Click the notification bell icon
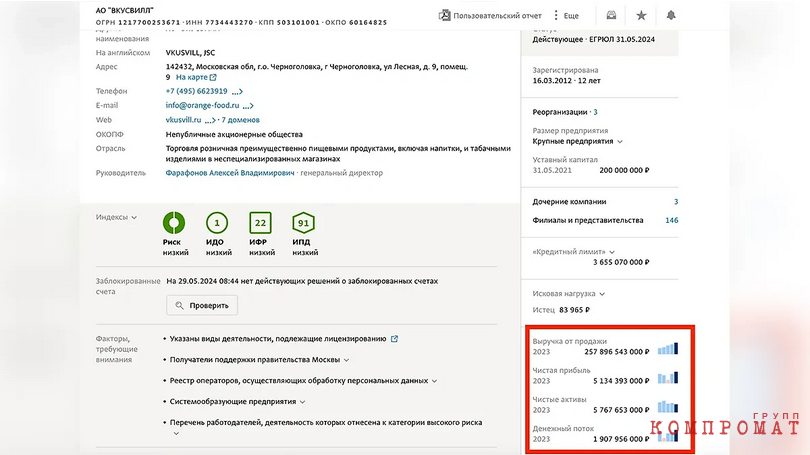Viewport: 810px width, 455px height. pos(671,15)
